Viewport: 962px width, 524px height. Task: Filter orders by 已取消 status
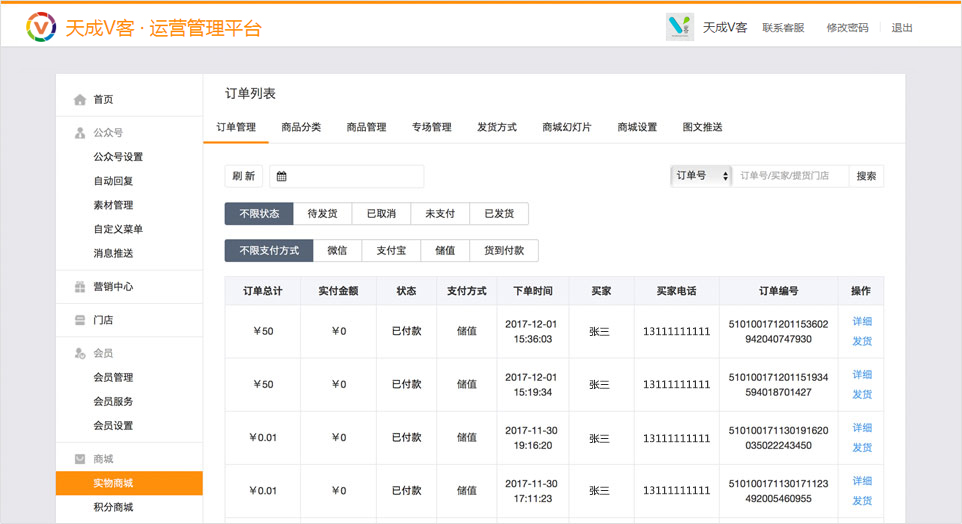pos(381,214)
